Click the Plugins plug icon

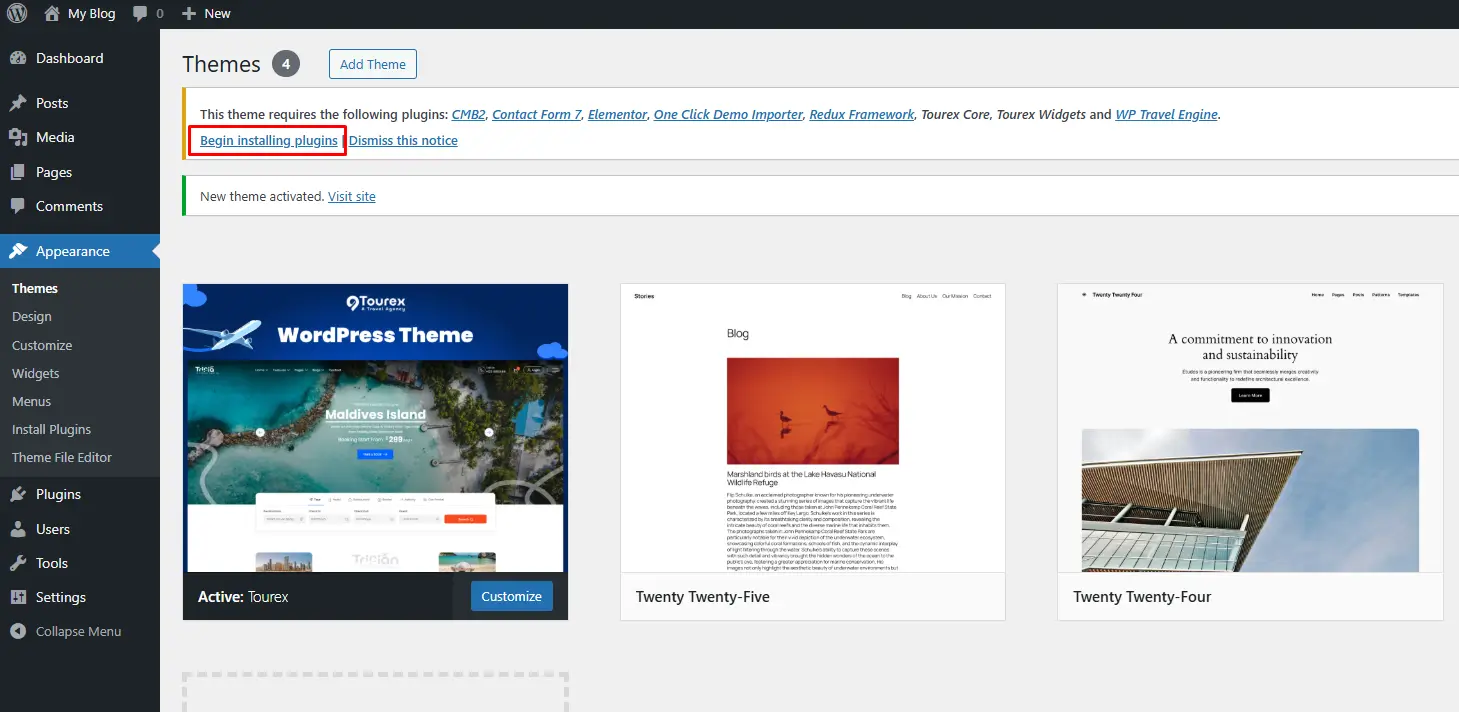(18, 494)
